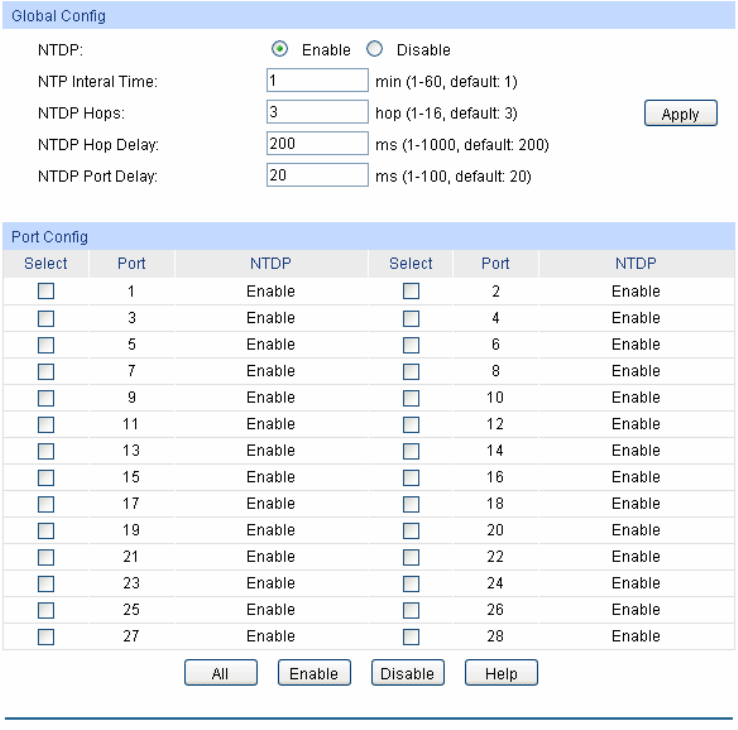Click the 'Global Config' section title
The width and height of the screenshot is (738, 730).
(x=58, y=16)
